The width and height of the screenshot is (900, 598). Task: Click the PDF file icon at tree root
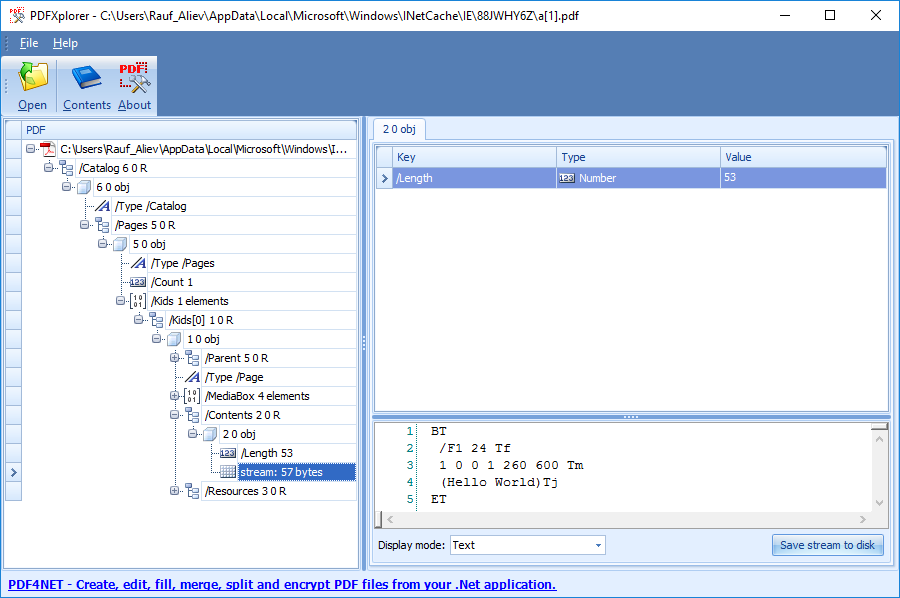point(48,149)
